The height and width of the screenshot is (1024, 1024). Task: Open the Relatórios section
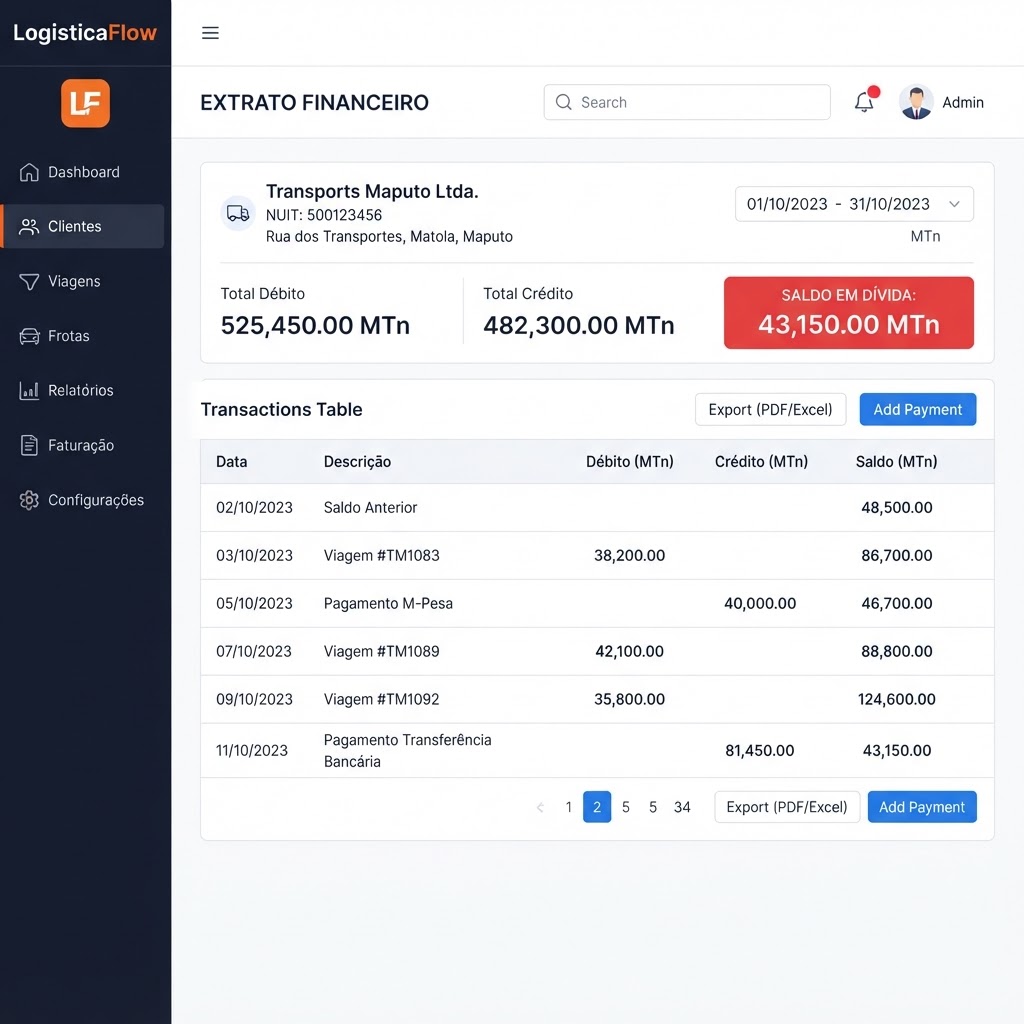pos(83,391)
